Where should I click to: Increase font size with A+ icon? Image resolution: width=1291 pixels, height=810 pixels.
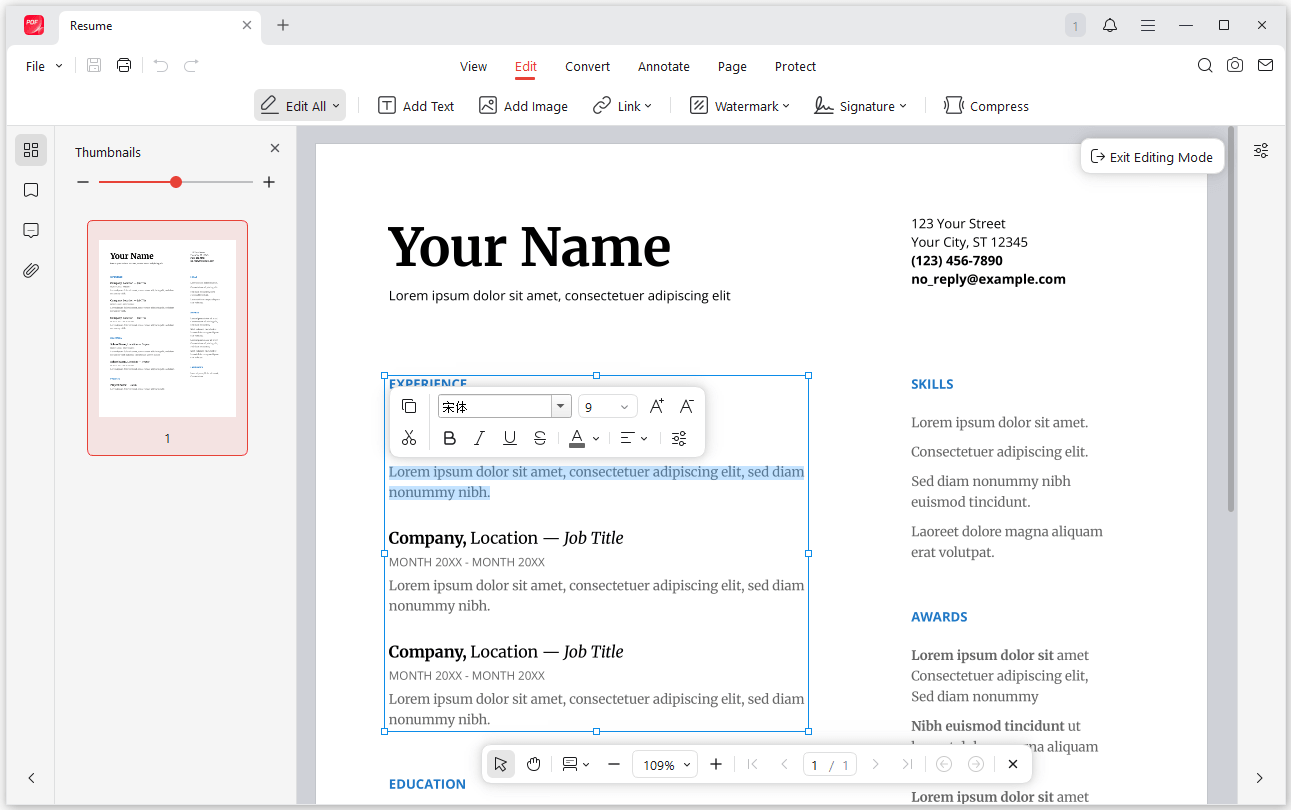(x=657, y=406)
